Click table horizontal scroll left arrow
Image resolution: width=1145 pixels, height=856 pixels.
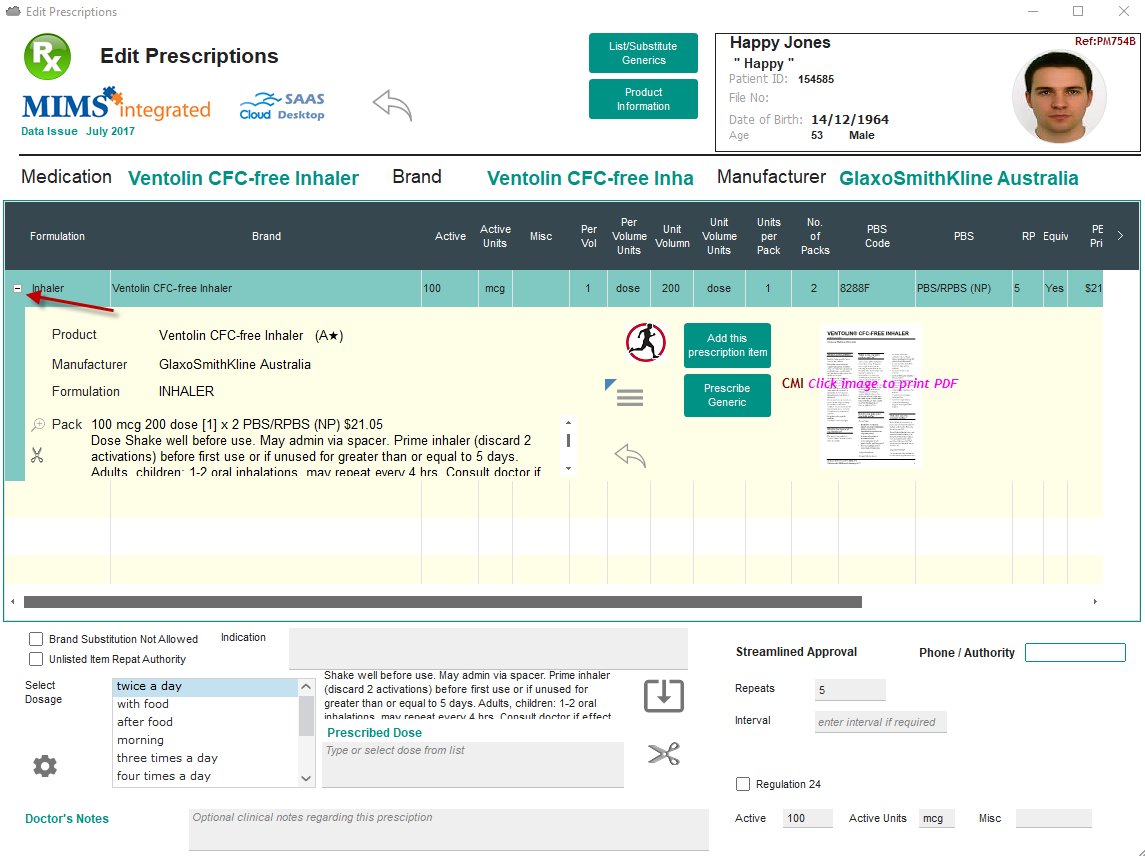[12, 602]
